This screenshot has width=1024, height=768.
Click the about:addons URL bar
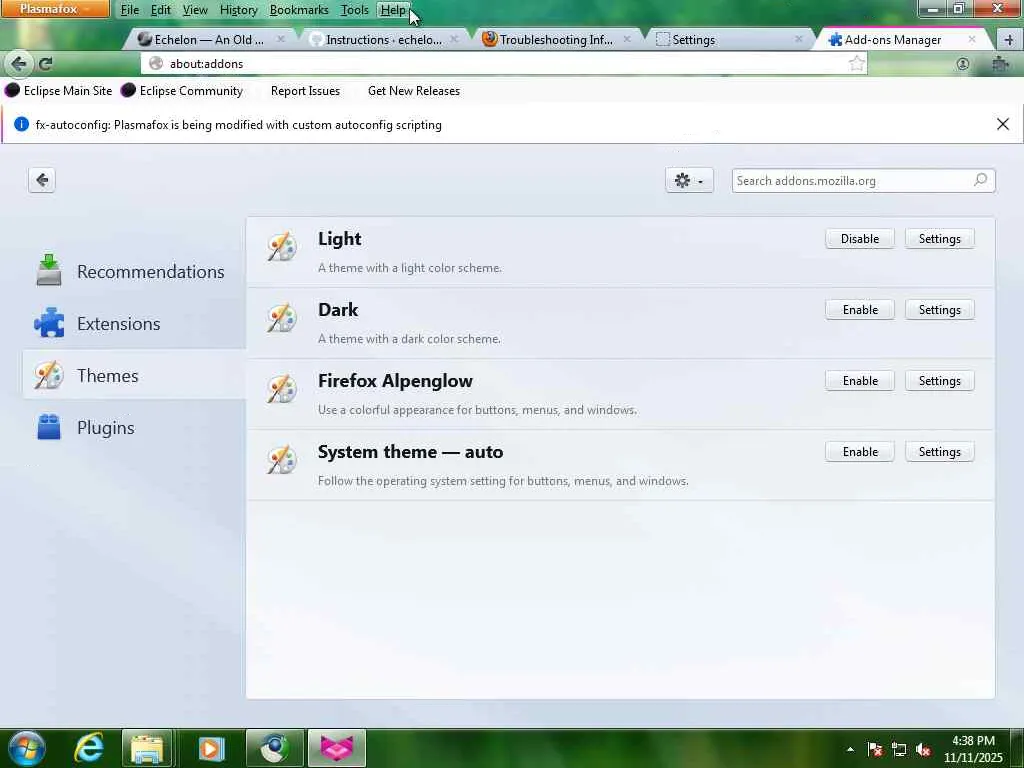tap(503, 63)
